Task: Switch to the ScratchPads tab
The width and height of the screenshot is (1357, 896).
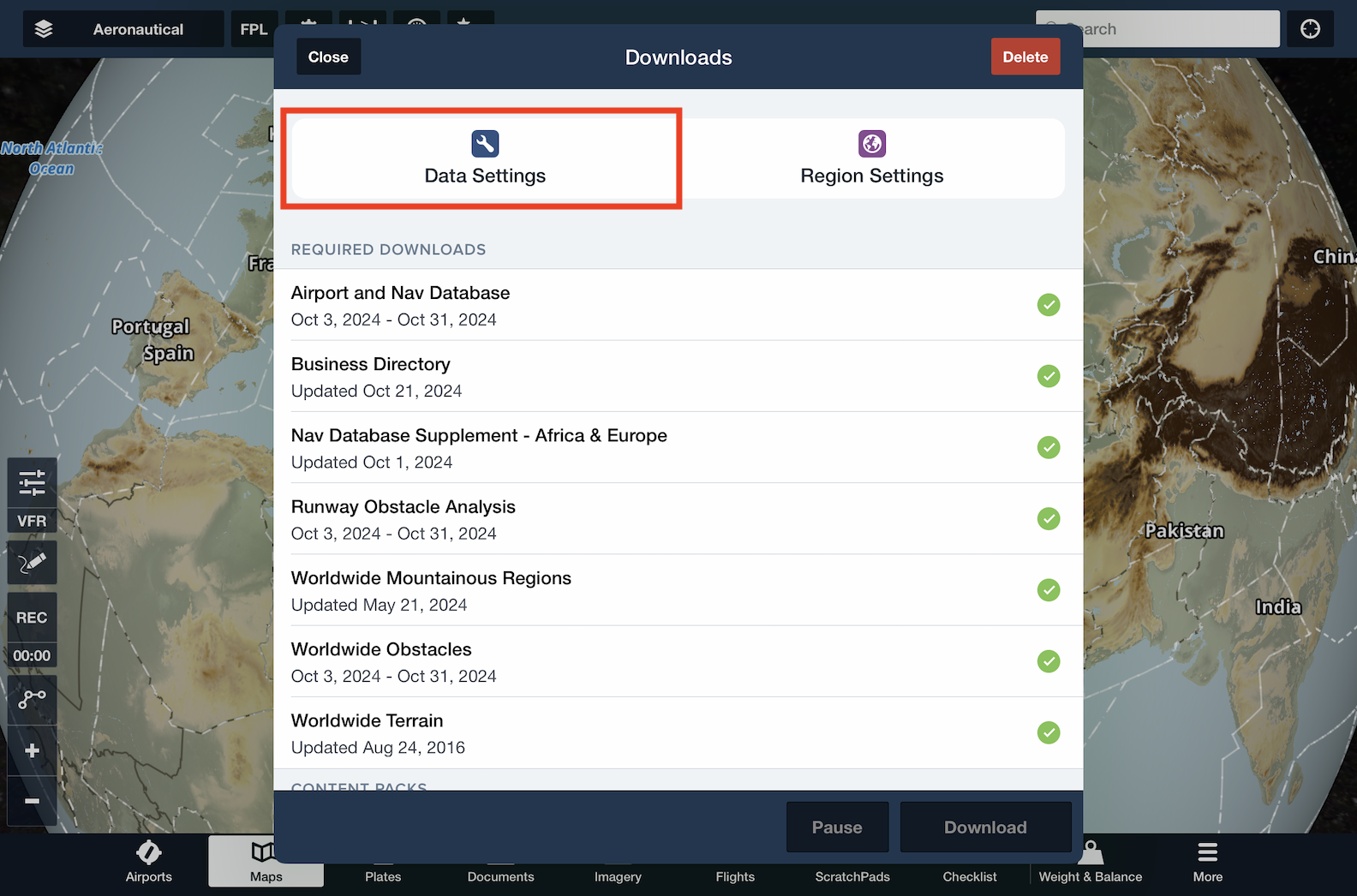Action: [852, 875]
